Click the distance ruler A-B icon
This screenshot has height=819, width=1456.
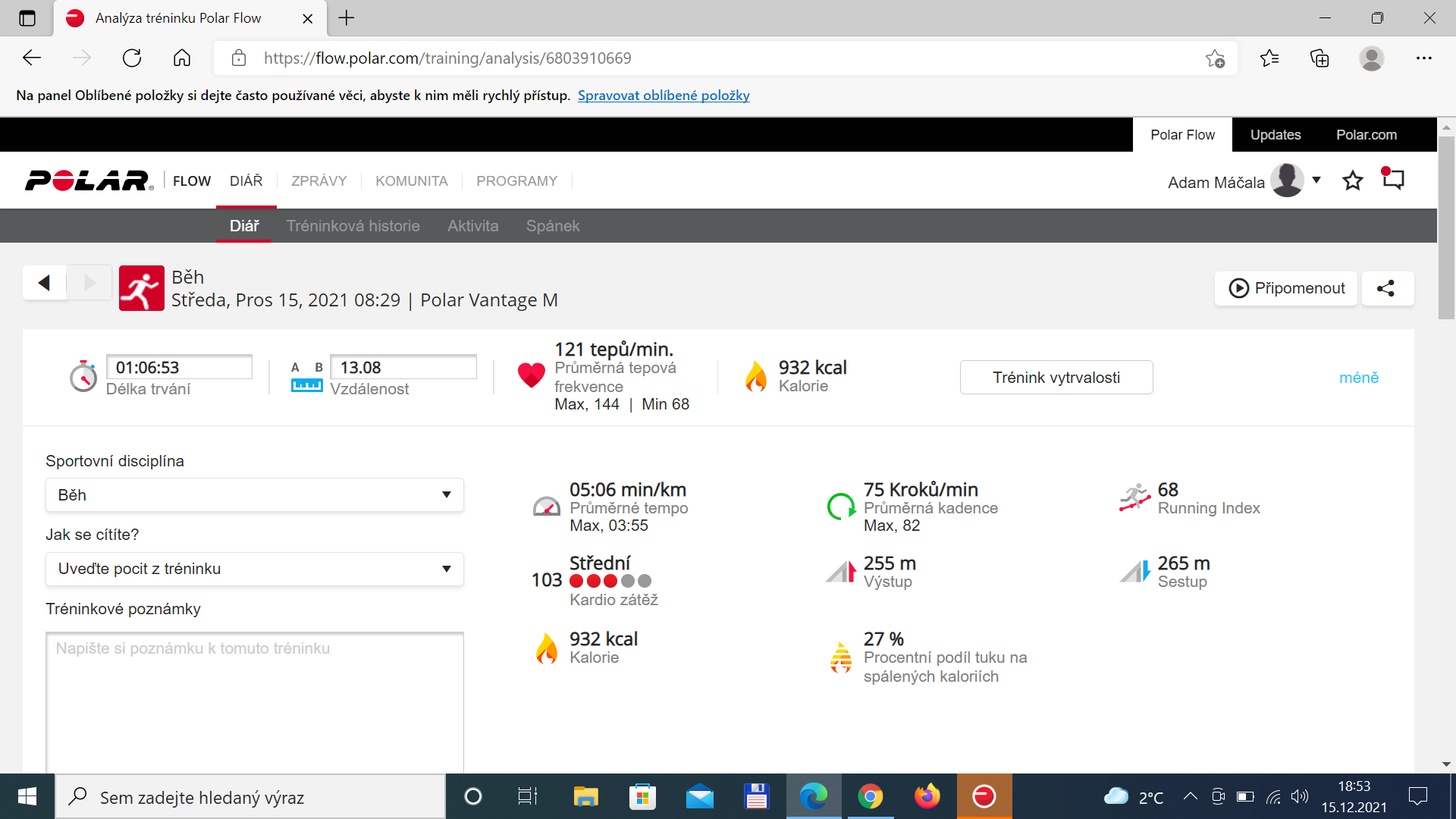[x=307, y=377]
